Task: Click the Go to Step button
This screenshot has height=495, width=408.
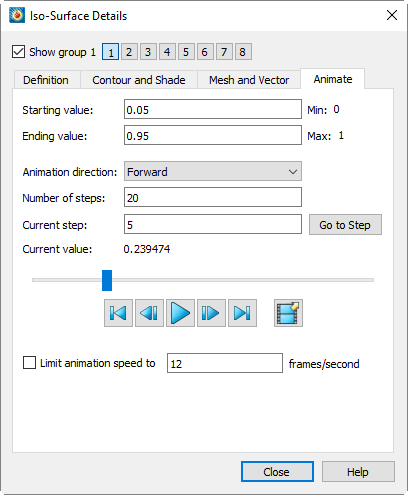Action: (345, 225)
